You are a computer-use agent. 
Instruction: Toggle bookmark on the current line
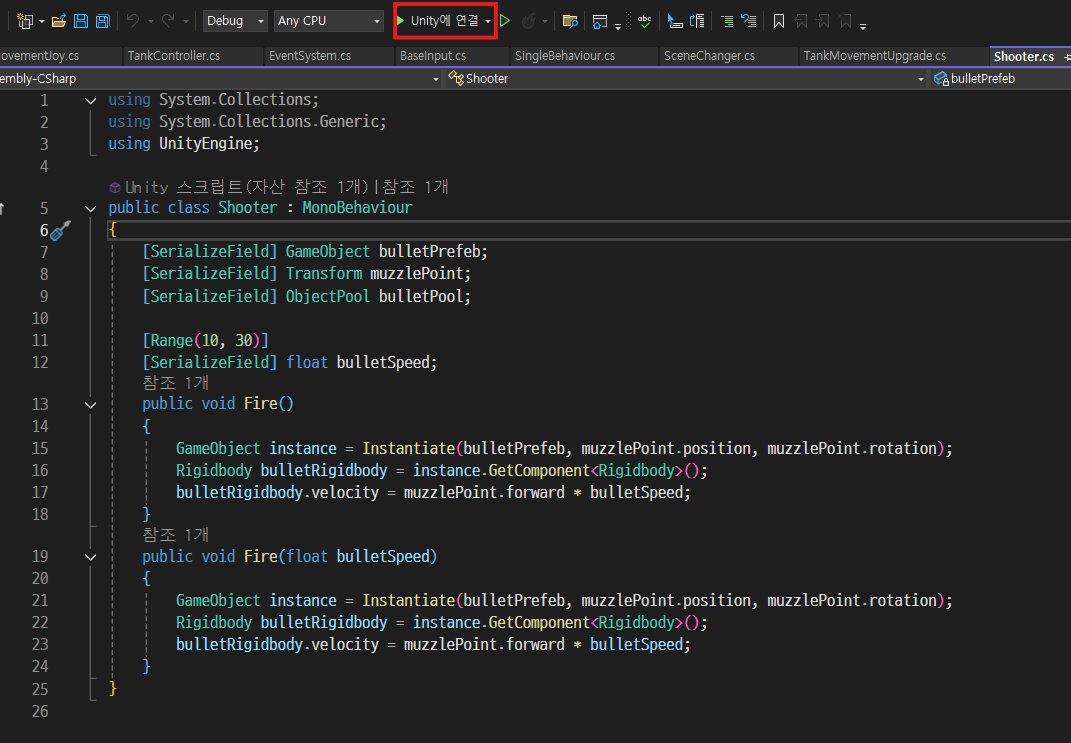coord(778,21)
